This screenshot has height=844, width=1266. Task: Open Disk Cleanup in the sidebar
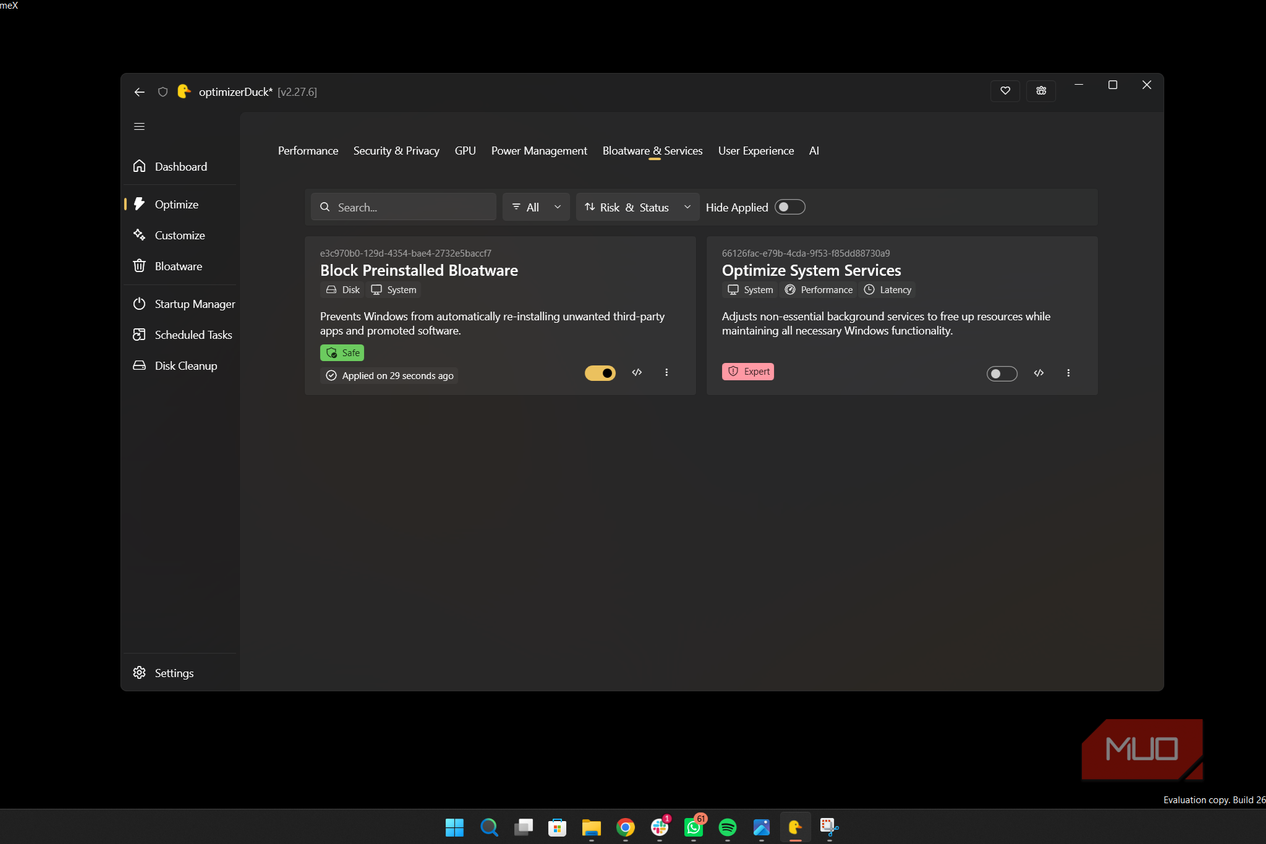(180, 366)
